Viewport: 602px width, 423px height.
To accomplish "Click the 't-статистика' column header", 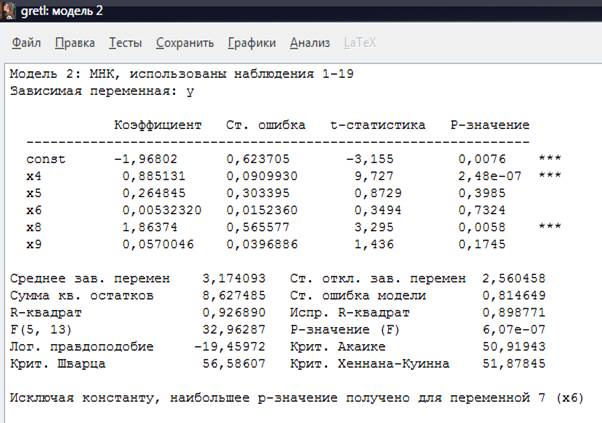I will point(378,125).
